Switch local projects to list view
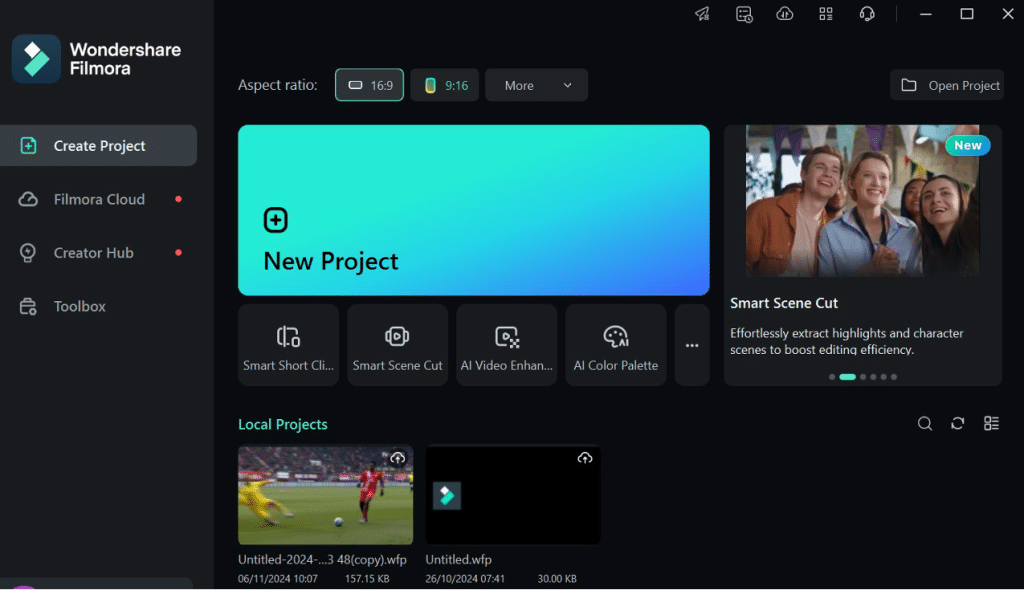 coord(991,424)
